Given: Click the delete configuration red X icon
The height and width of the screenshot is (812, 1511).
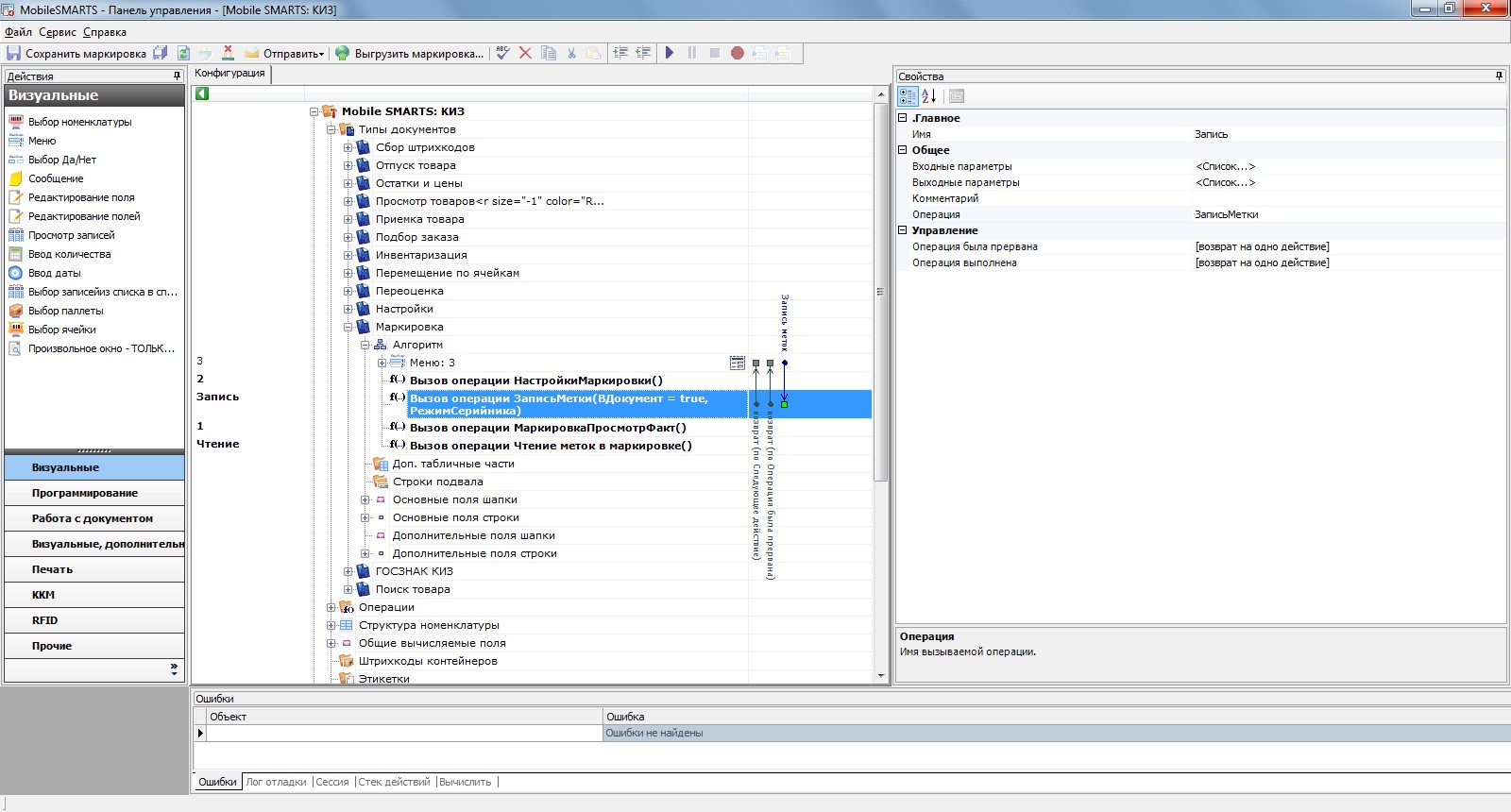Looking at the screenshot, I should pos(228,53).
